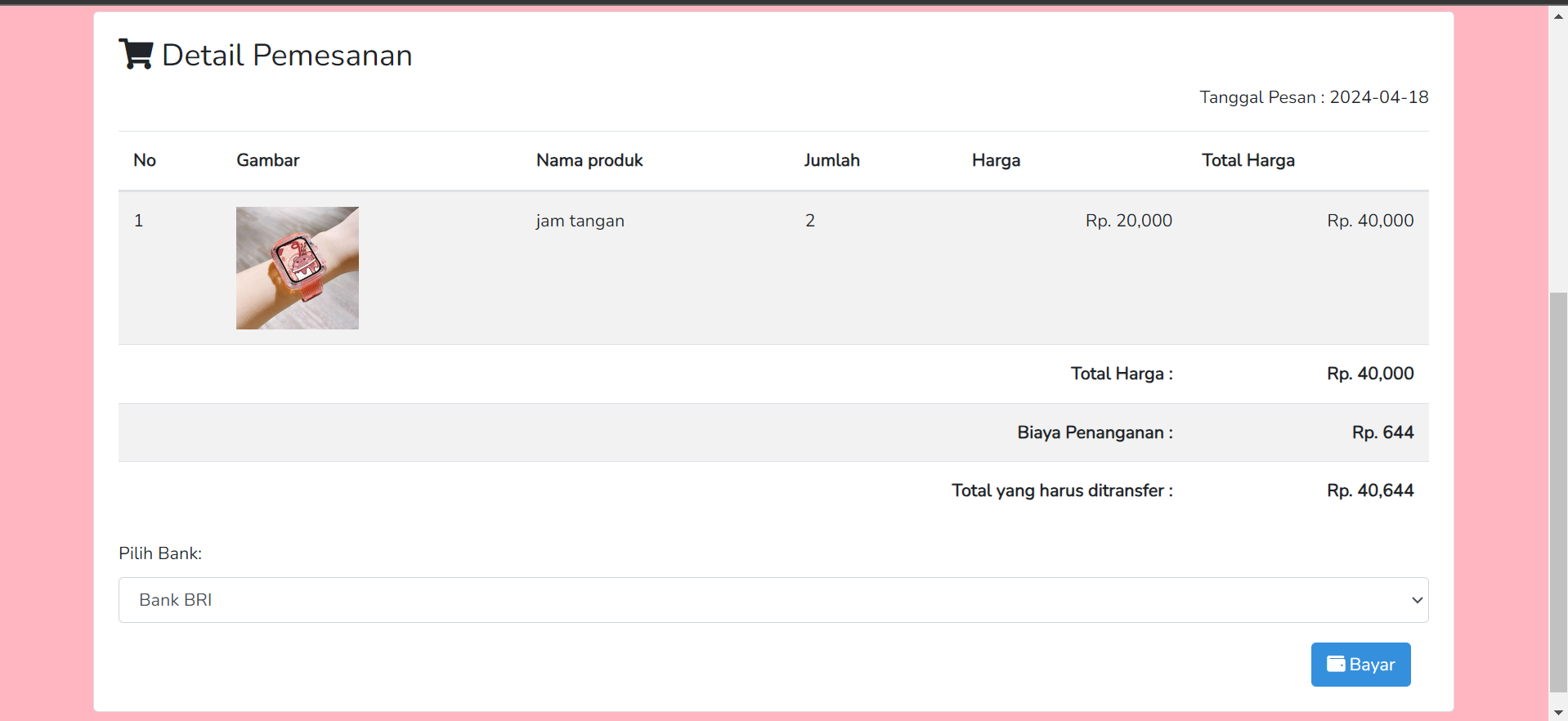Viewport: 1568px width, 721px height.
Task: Click the Bayar button text
Action: click(x=1372, y=665)
